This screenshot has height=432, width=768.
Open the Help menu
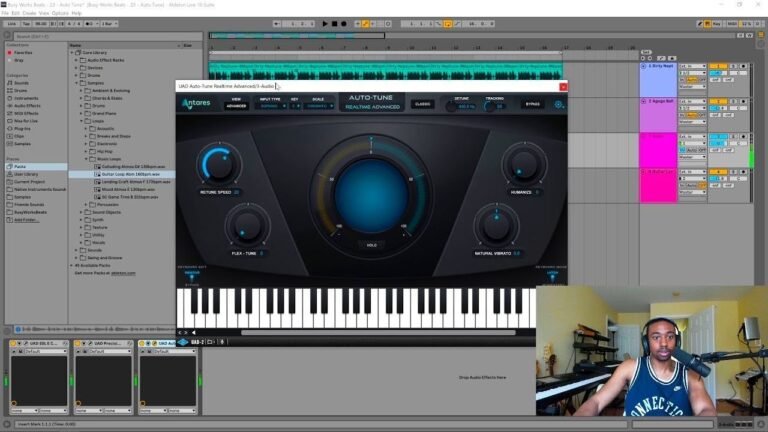[x=76, y=13]
